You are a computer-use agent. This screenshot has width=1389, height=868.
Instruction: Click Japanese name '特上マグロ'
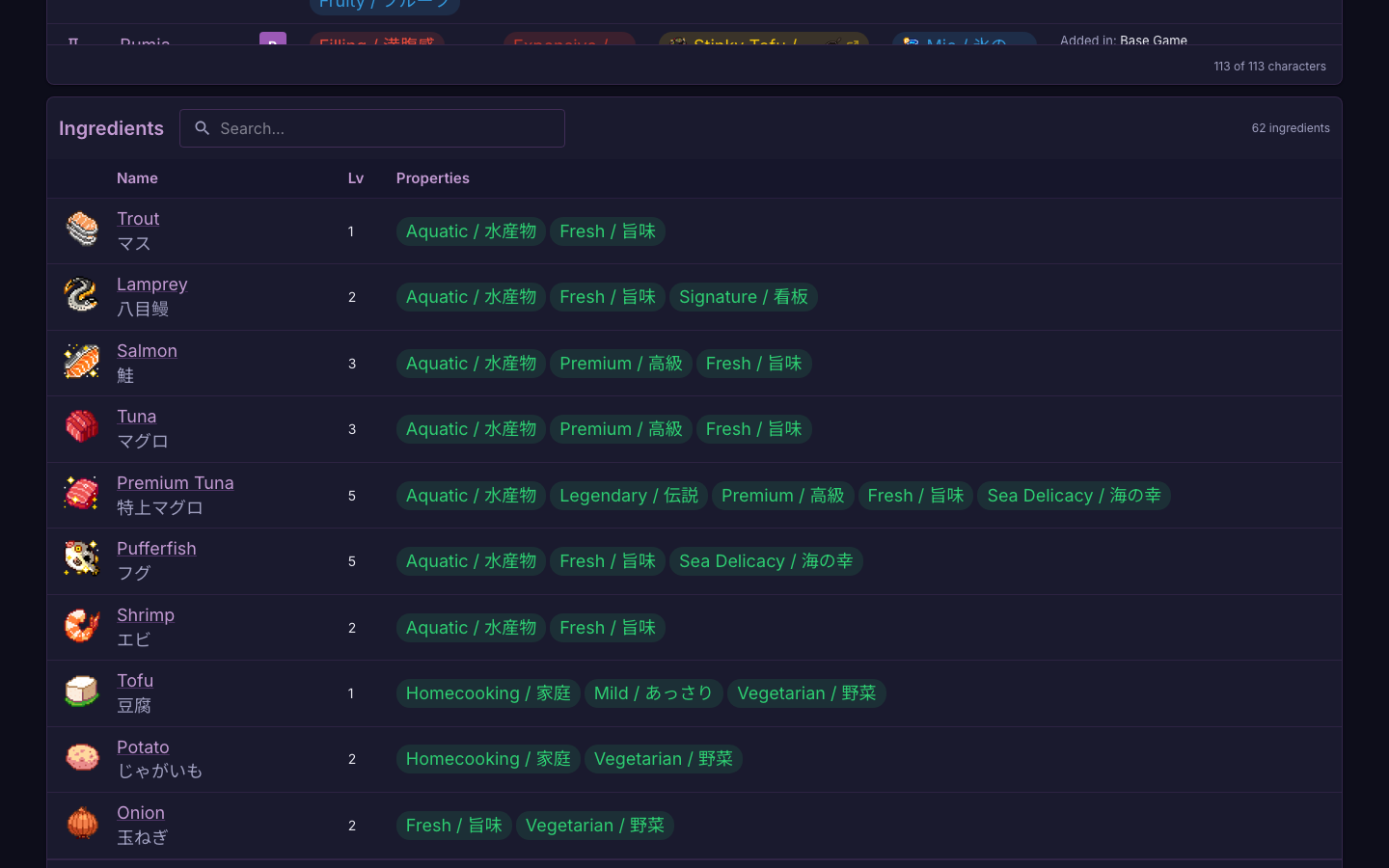160,507
